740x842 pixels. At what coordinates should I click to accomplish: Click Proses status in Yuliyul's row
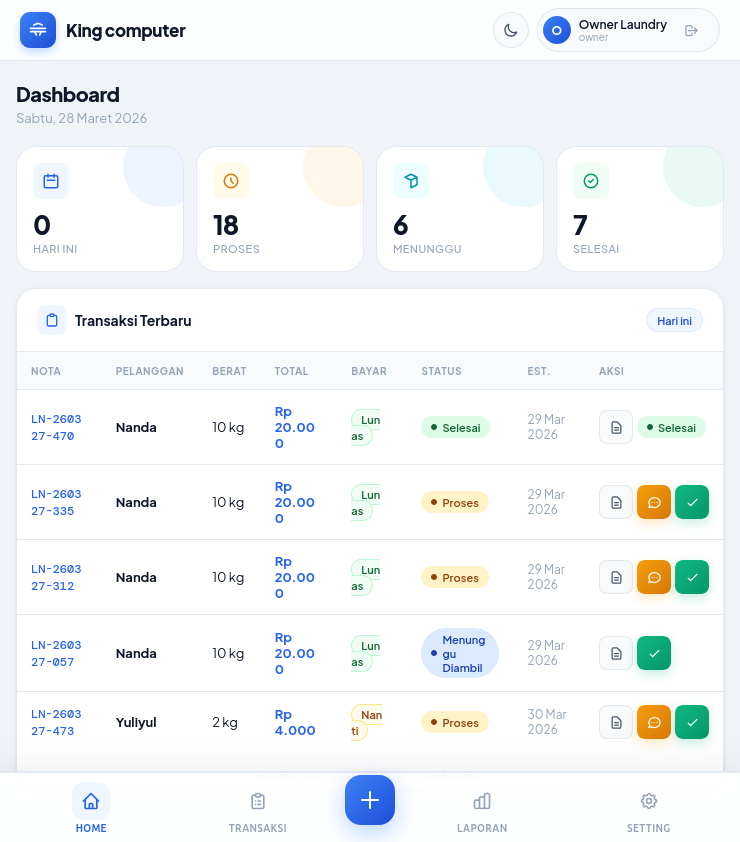(455, 723)
